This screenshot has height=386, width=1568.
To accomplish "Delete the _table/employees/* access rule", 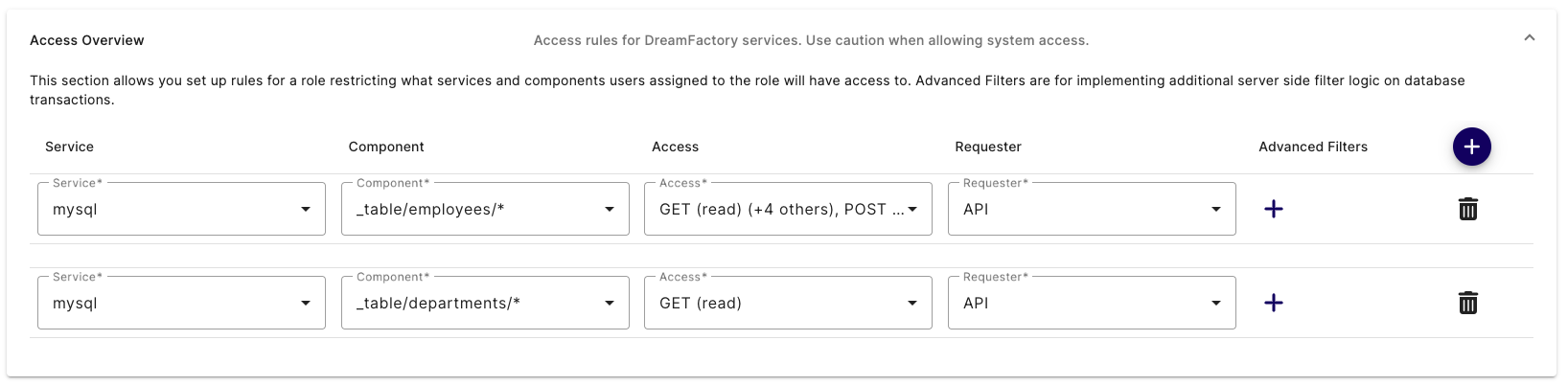I will [1467, 209].
